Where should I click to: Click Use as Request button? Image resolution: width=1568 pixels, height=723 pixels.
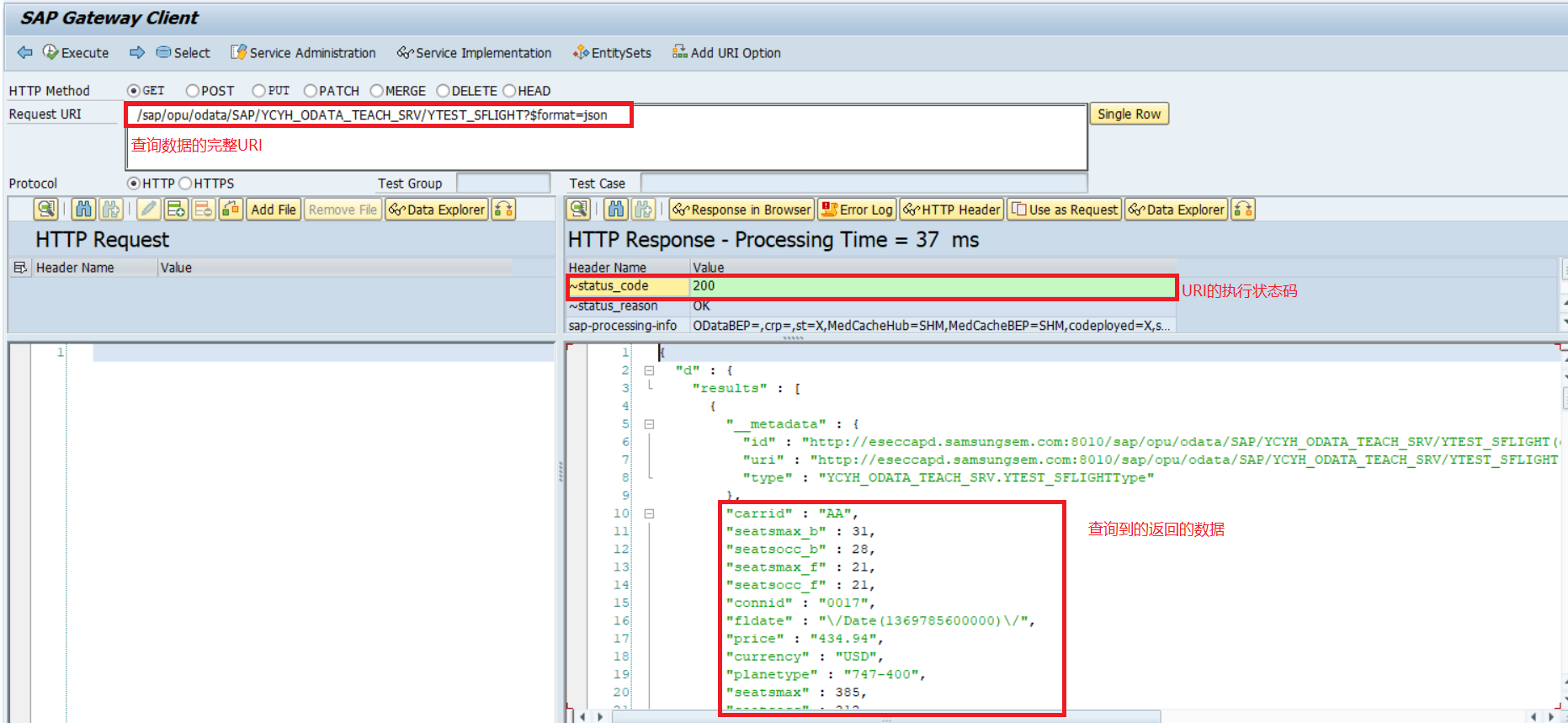(1065, 210)
